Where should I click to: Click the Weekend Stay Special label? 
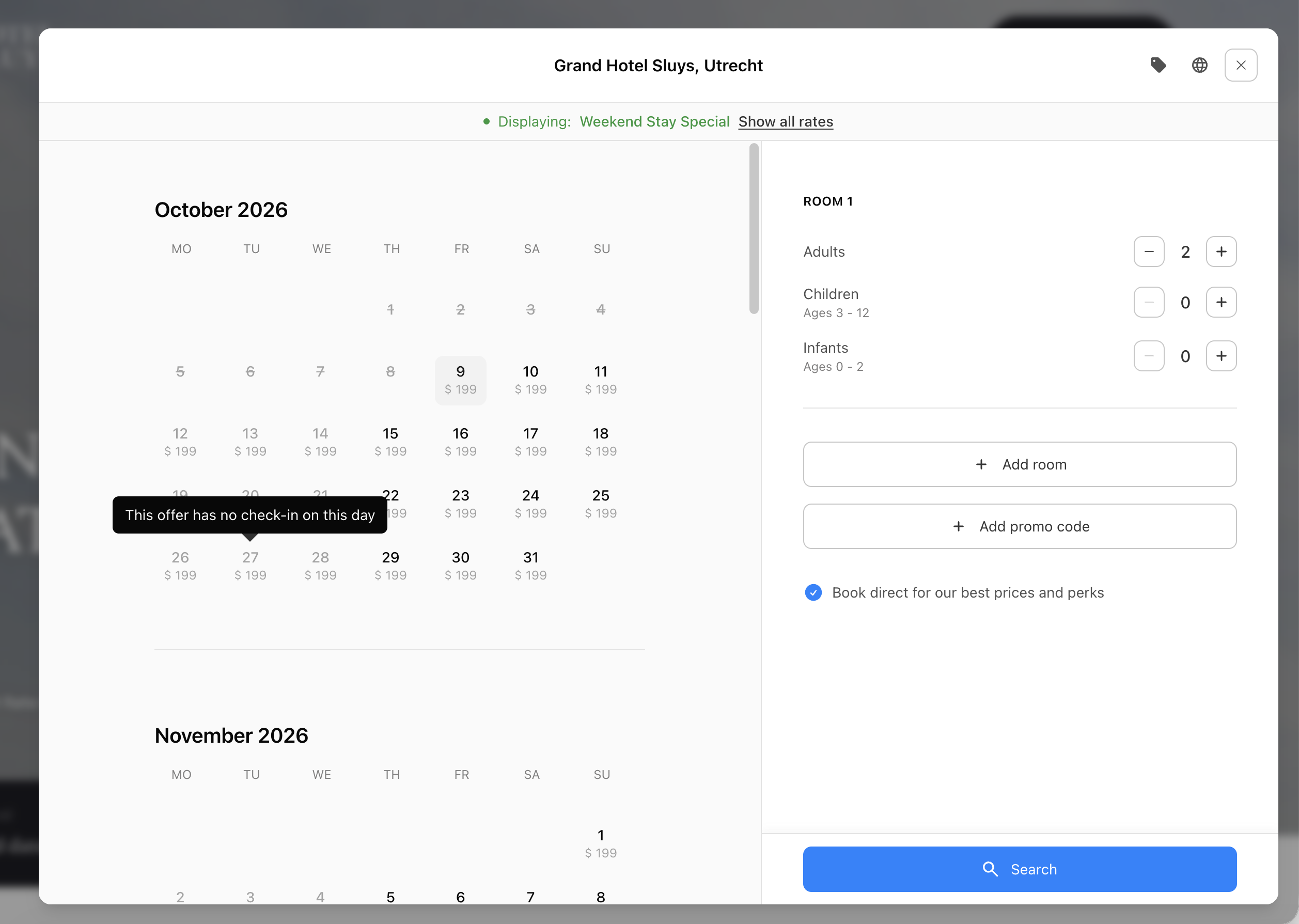(x=654, y=121)
